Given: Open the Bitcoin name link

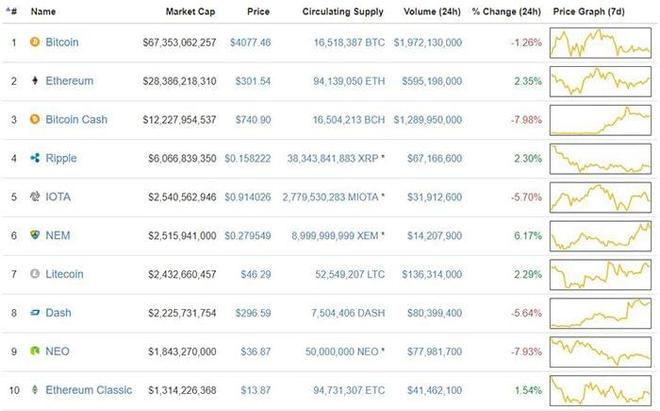Looking at the screenshot, I should (x=62, y=42).
